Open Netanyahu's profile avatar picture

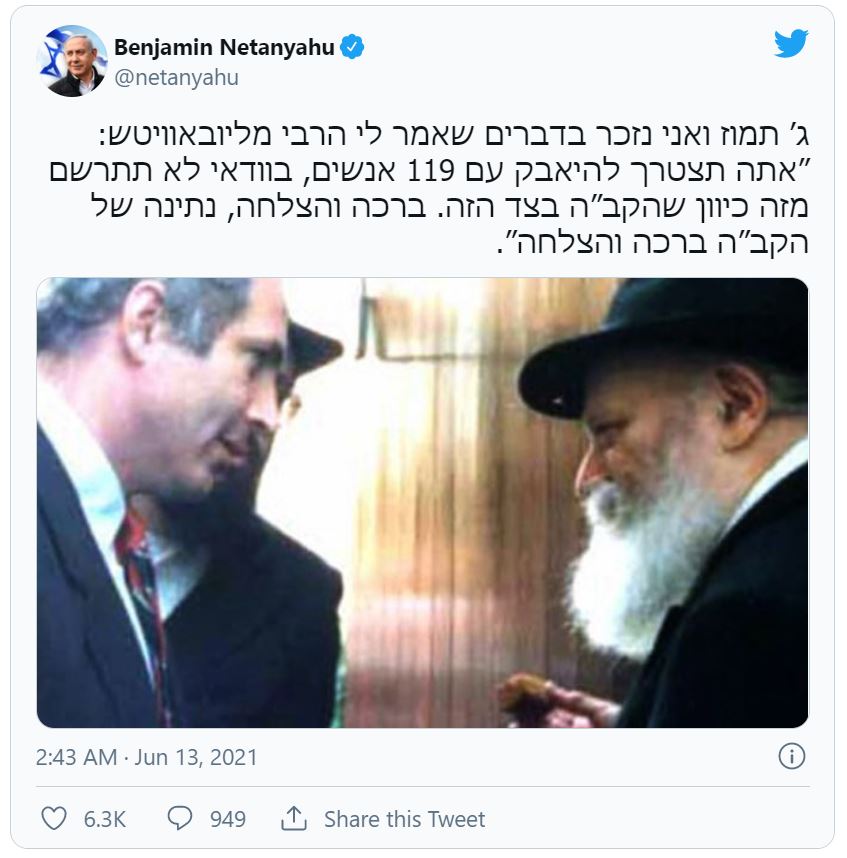[72, 61]
